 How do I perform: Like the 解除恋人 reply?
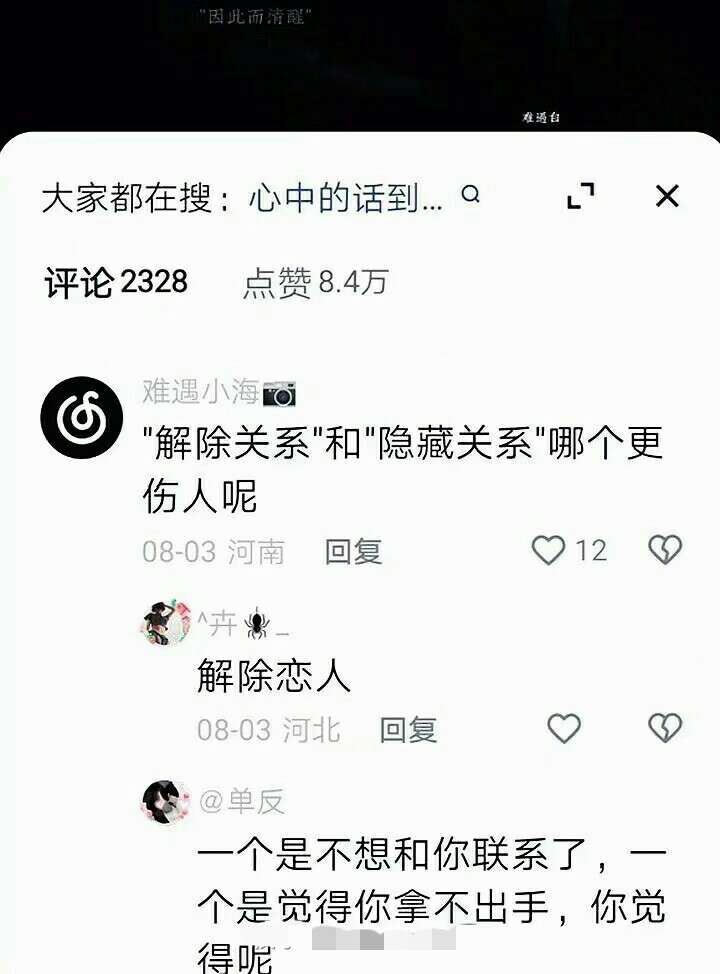(564, 728)
